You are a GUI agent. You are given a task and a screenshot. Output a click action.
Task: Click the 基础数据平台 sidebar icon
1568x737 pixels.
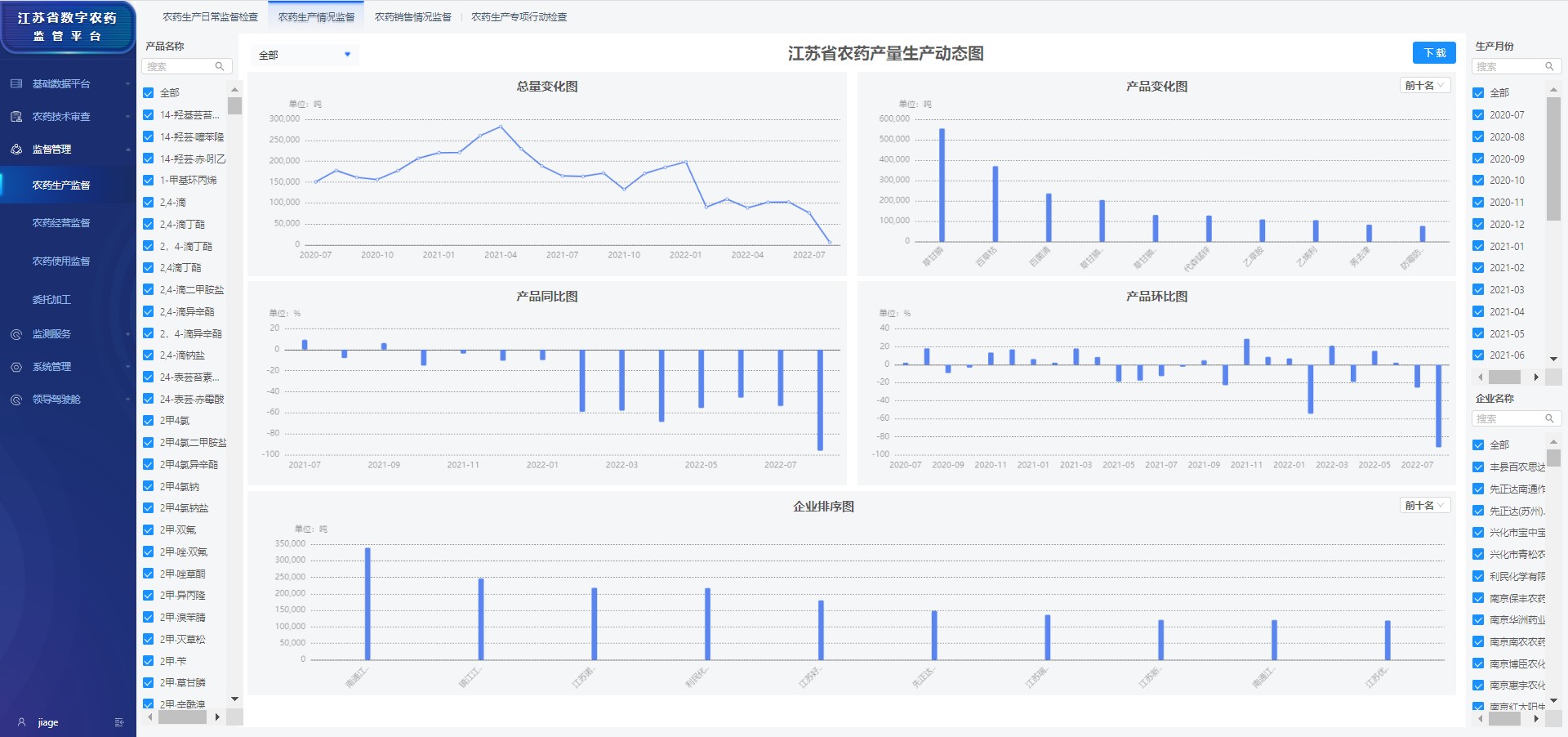tap(16, 84)
